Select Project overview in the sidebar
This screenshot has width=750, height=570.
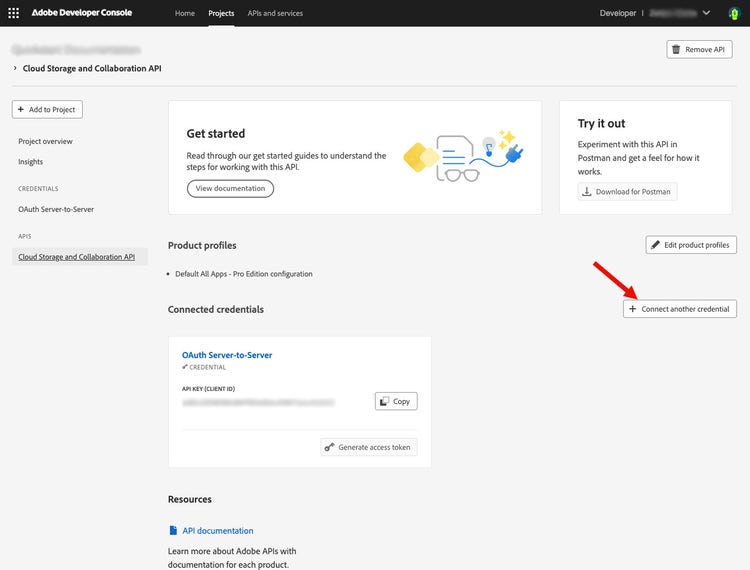point(45,141)
